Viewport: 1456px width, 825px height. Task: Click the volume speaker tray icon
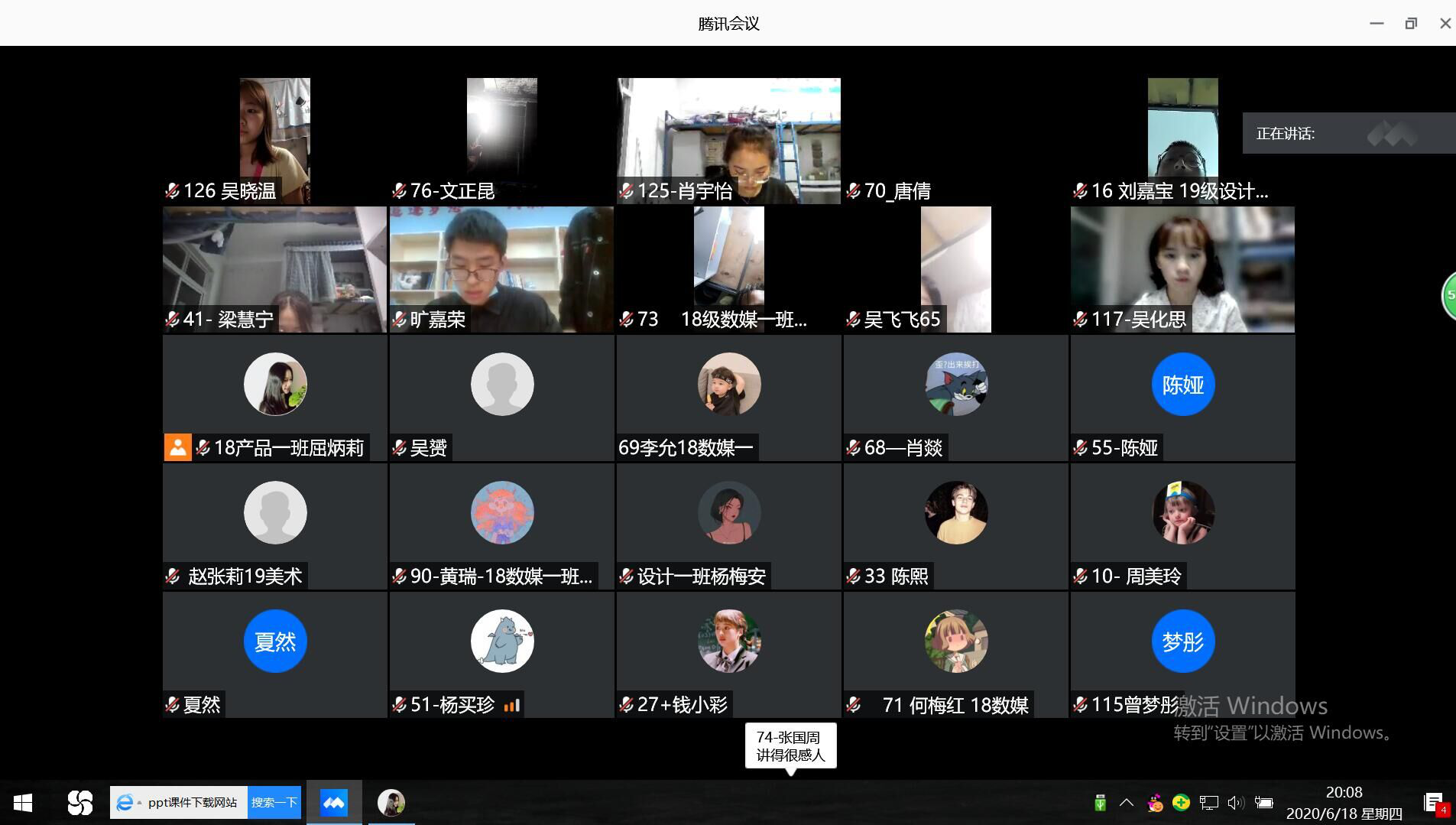(1235, 803)
